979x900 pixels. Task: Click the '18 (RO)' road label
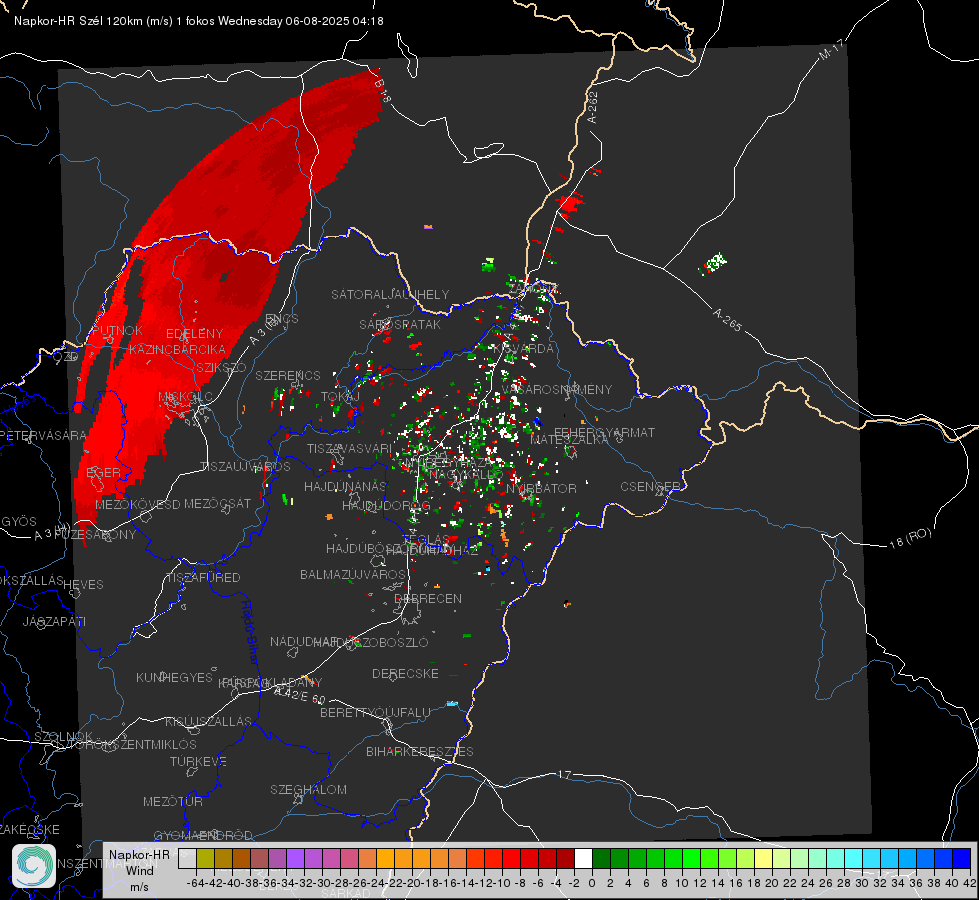(910, 538)
